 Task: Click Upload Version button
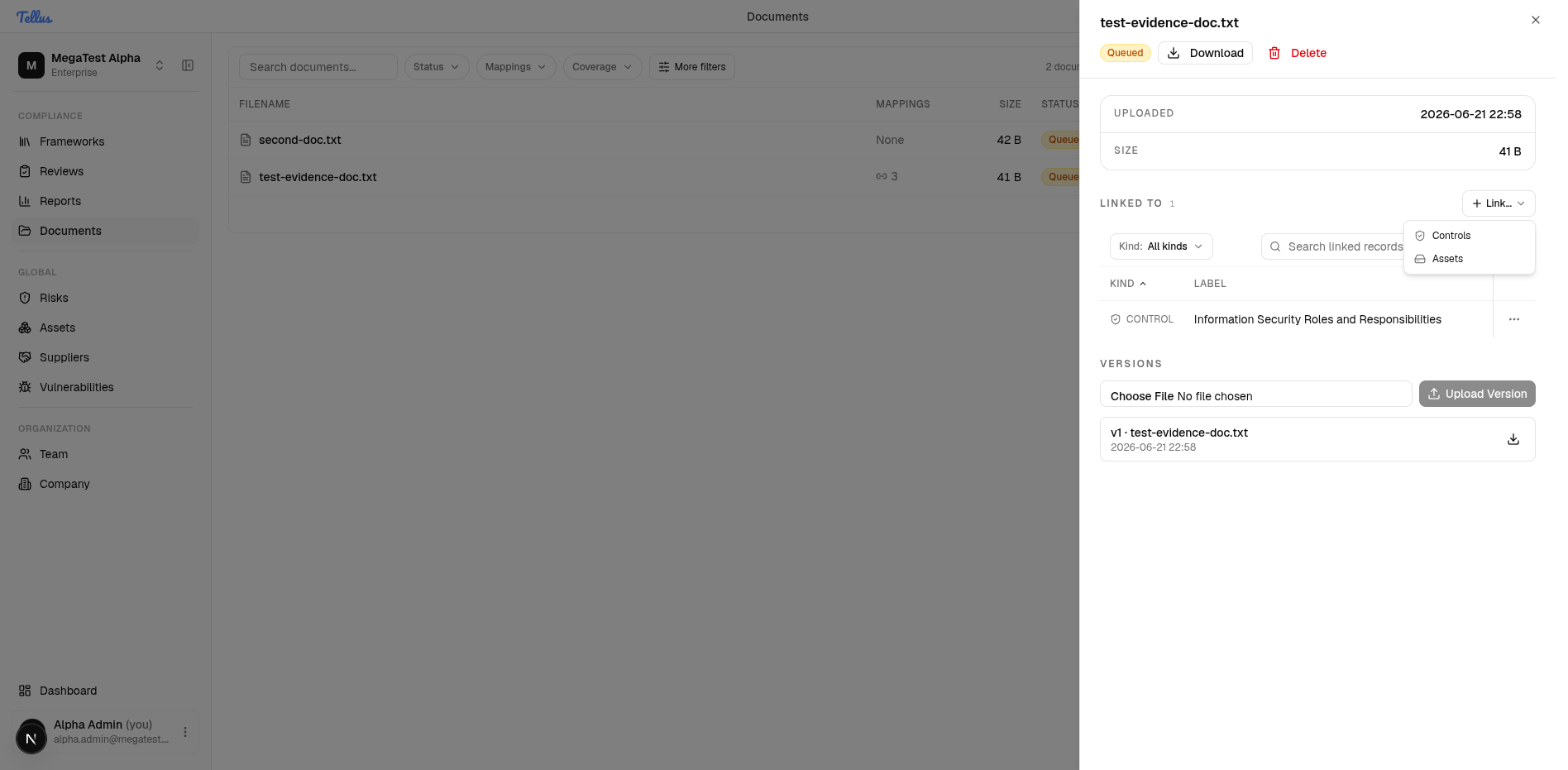click(1477, 394)
